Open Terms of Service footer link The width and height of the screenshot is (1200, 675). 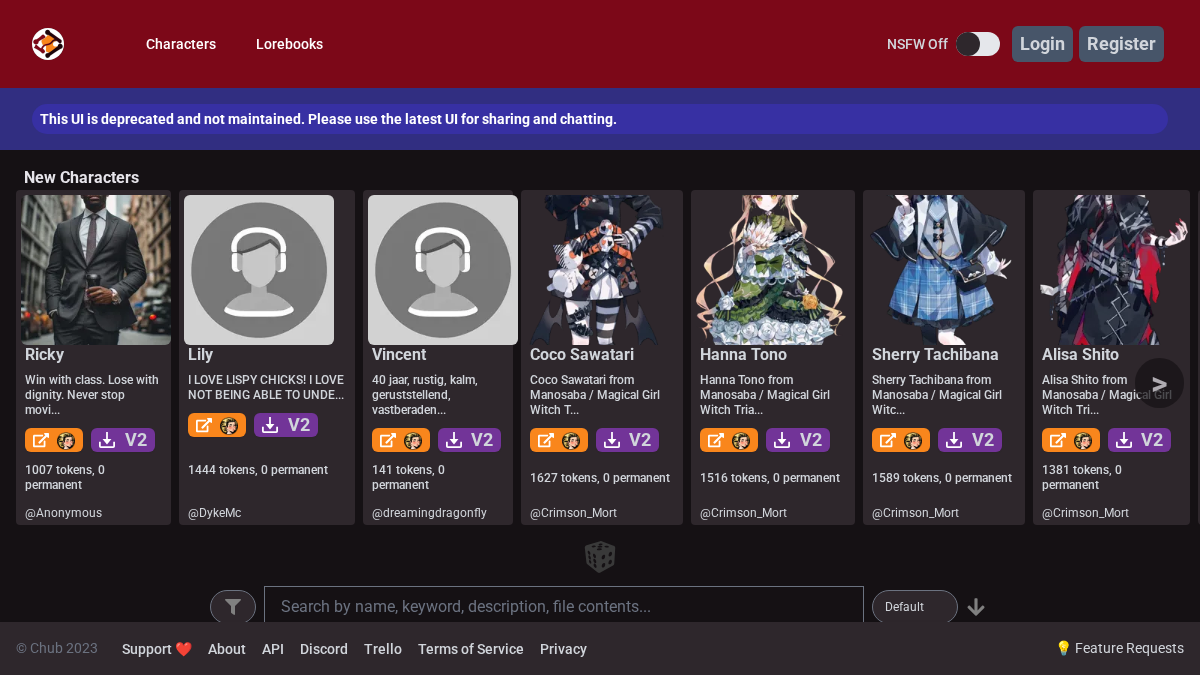(x=471, y=649)
